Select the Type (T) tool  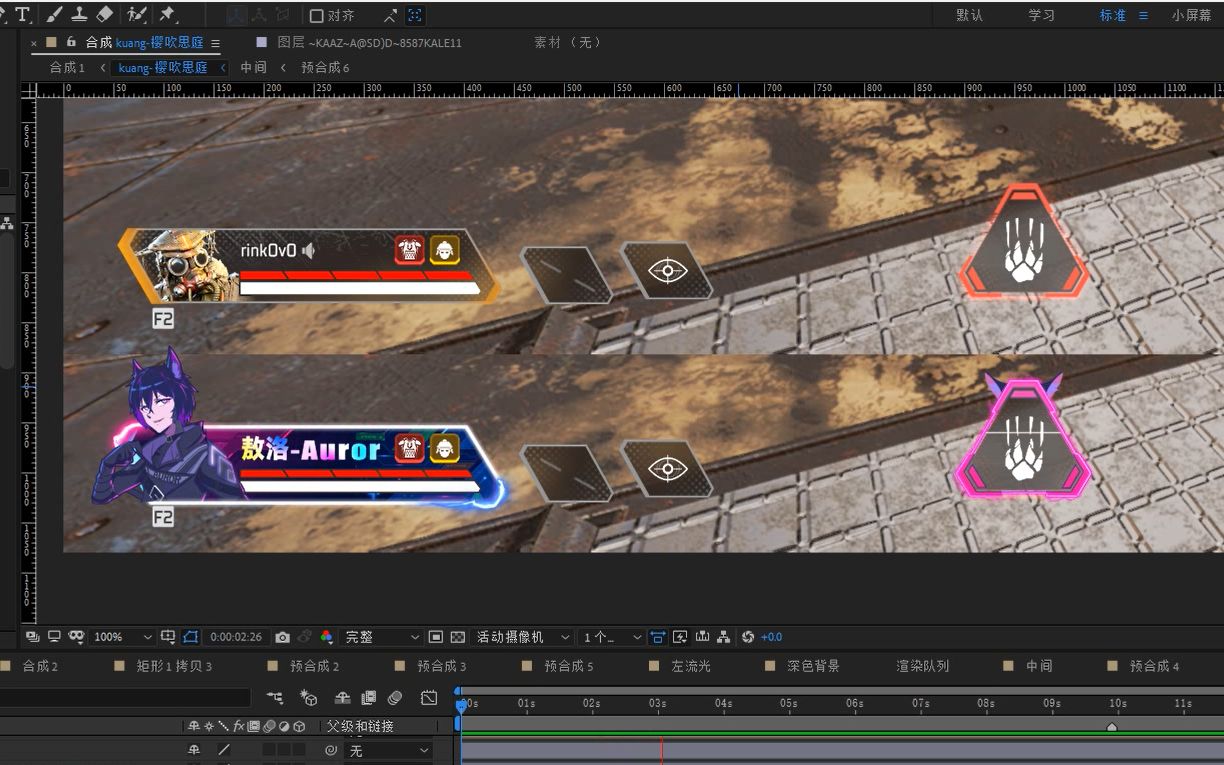[22, 15]
